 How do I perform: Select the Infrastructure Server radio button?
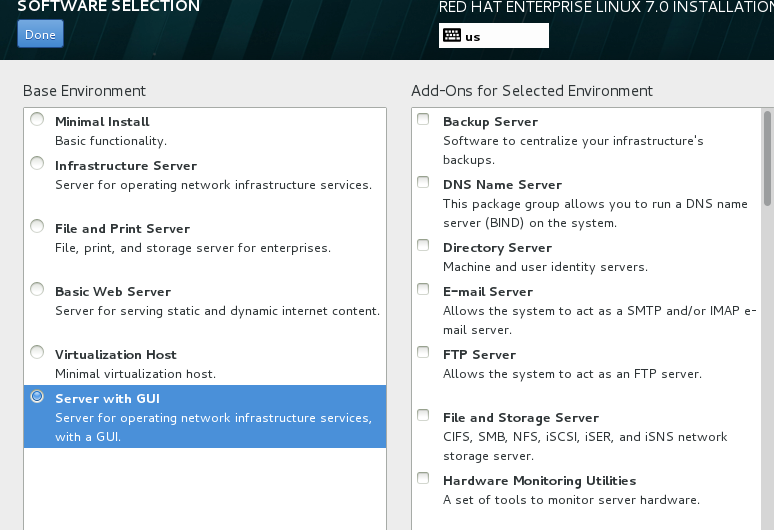[37, 163]
